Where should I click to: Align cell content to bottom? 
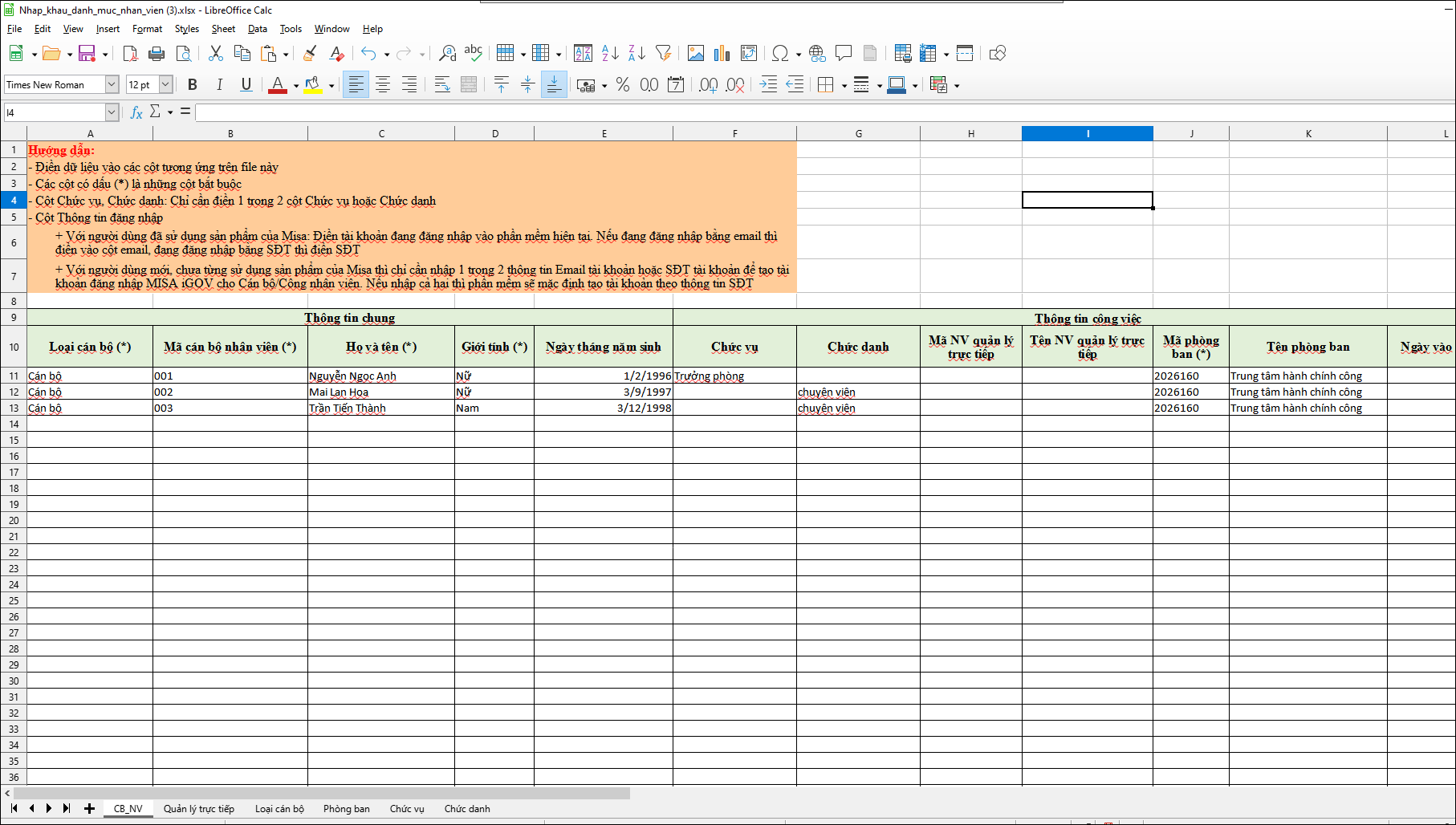click(x=554, y=84)
